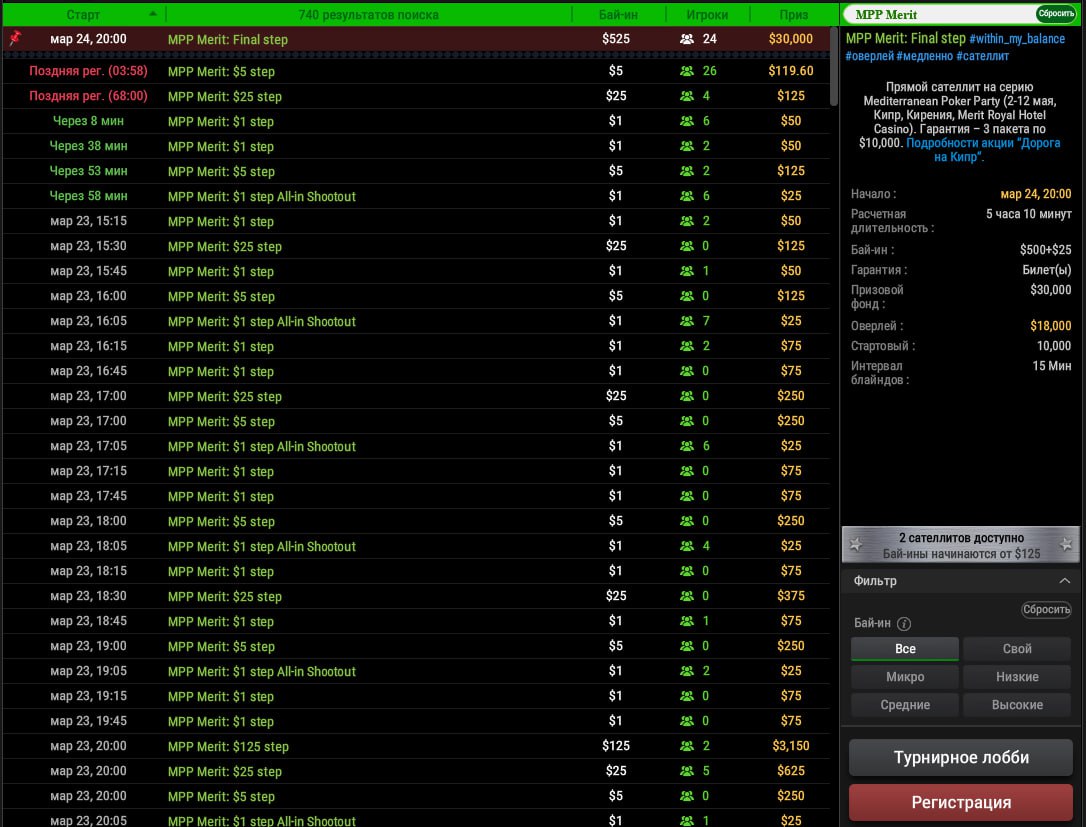Click #медленно hashtag
Viewport: 1086px width, 827px height.
click(x=925, y=56)
